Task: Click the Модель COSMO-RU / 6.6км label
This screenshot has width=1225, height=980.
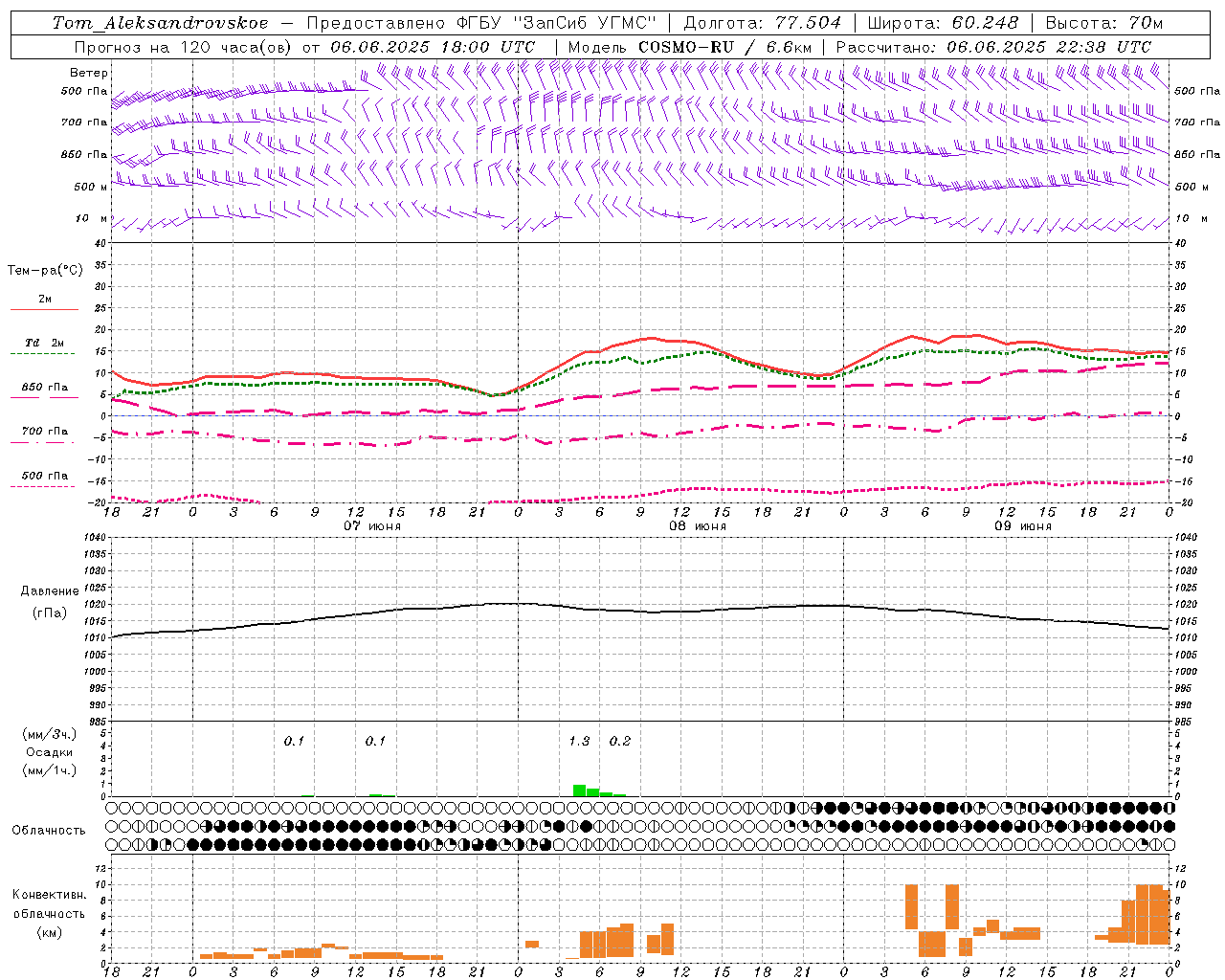Action: 690,47
